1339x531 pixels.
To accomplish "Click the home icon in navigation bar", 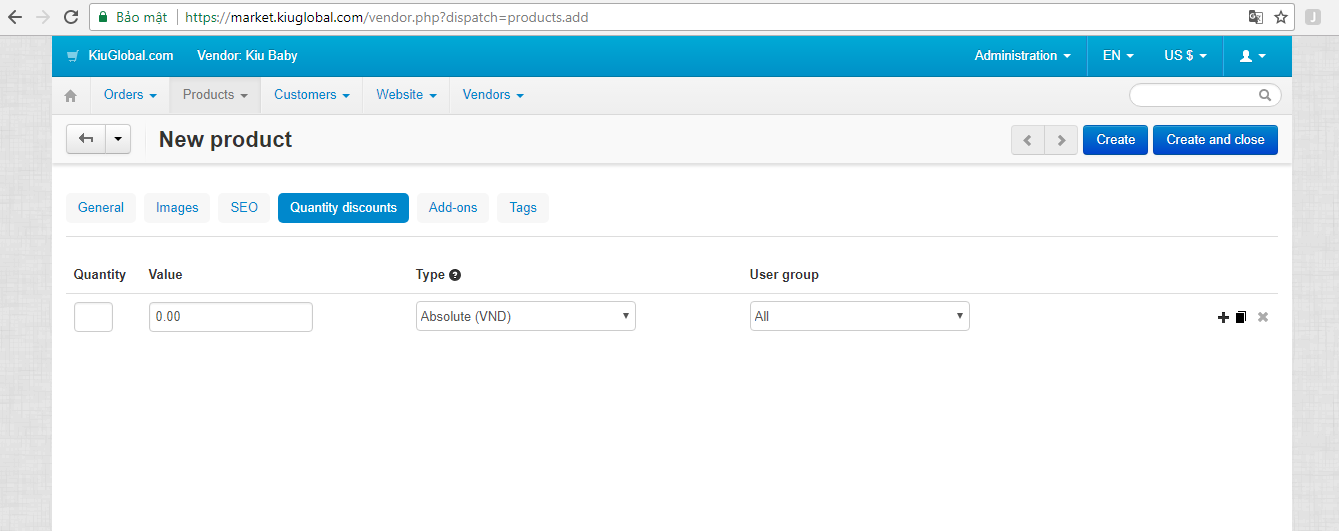I will tap(70, 96).
